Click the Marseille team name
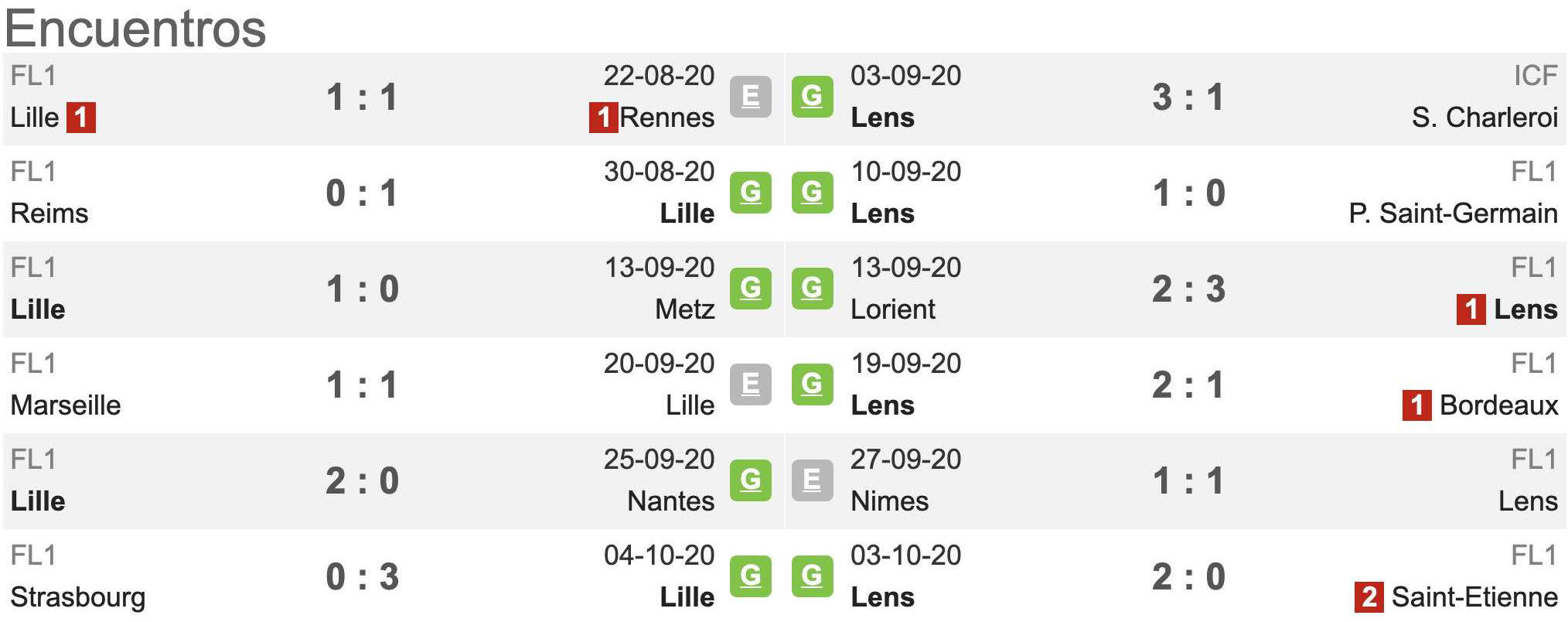The width and height of the screenshot is (1568, 622). [66, 405]
